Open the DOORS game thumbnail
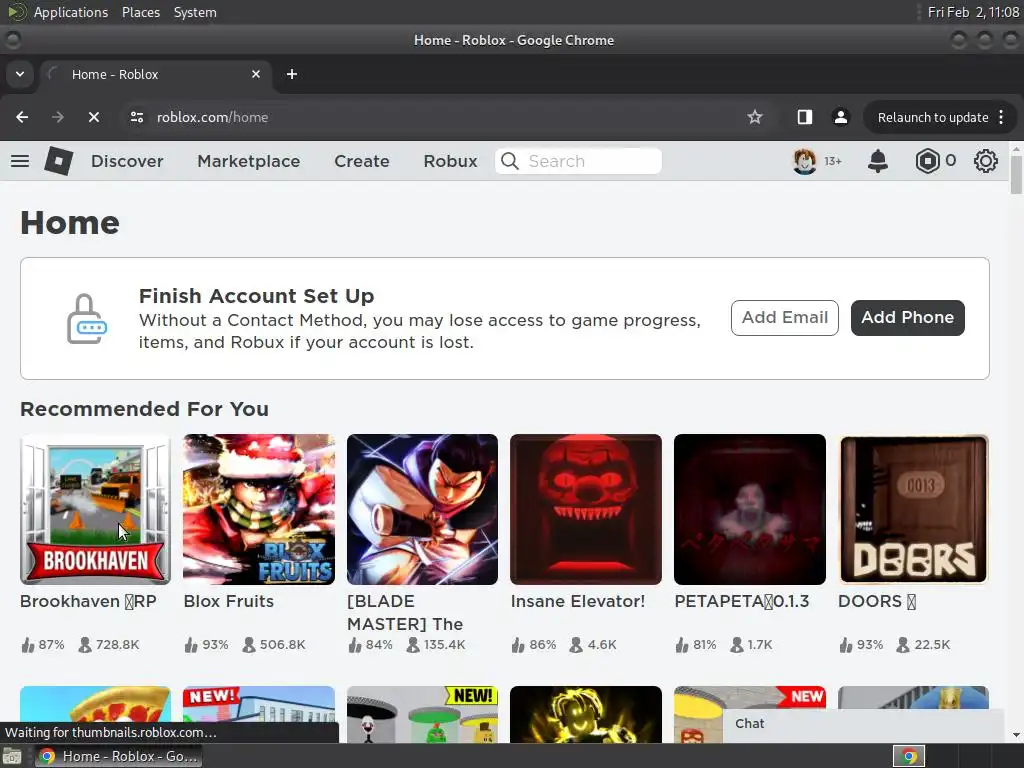This screenshot has width=1024, height=768. click(913, 509)
